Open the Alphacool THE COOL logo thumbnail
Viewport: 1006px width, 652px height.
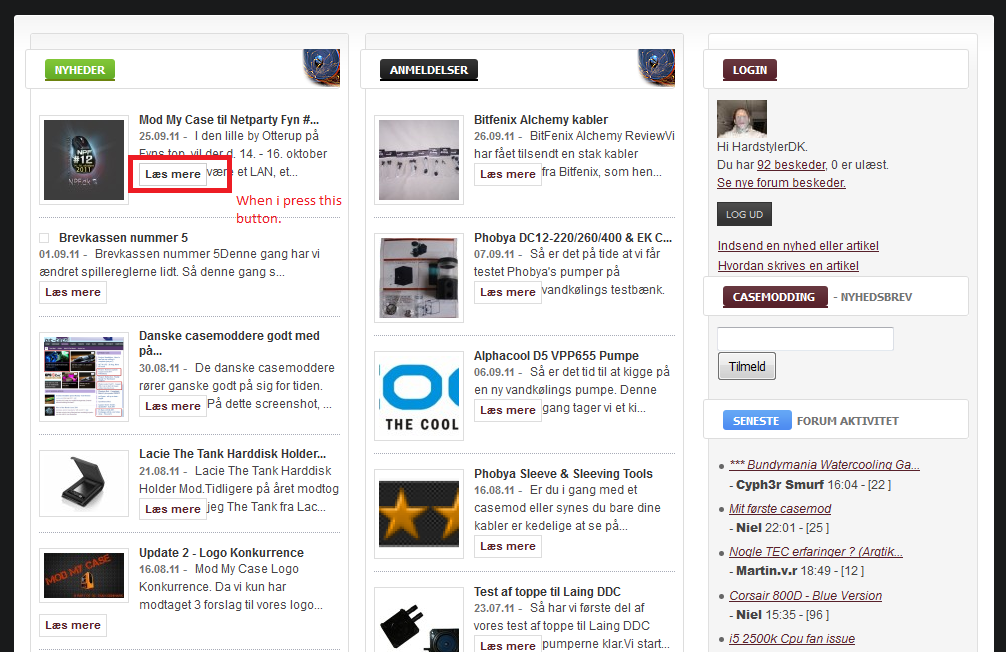(419, 396)
